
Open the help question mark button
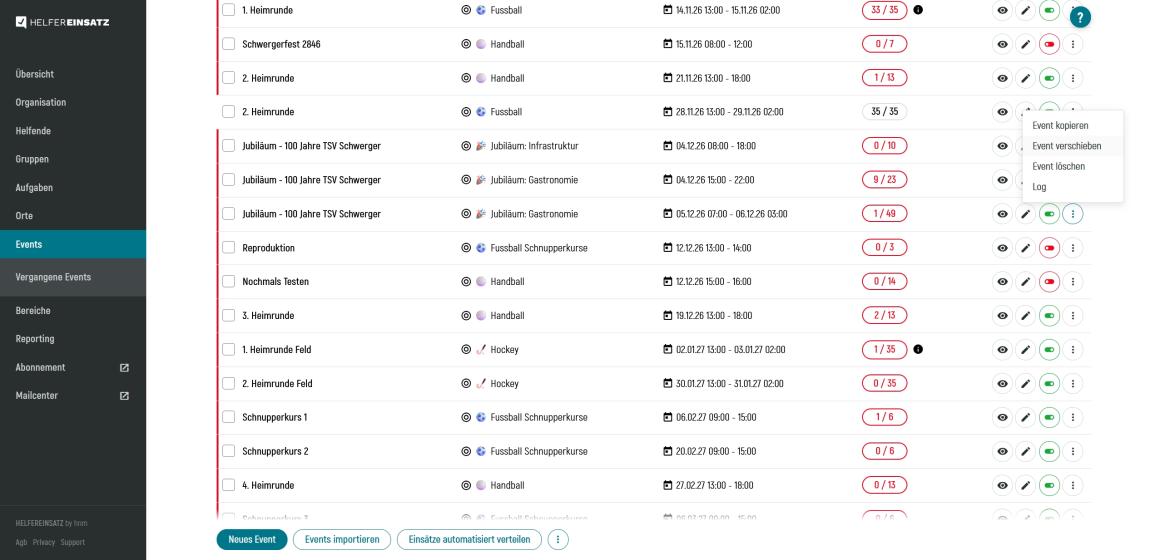(x=1080, y=17)
